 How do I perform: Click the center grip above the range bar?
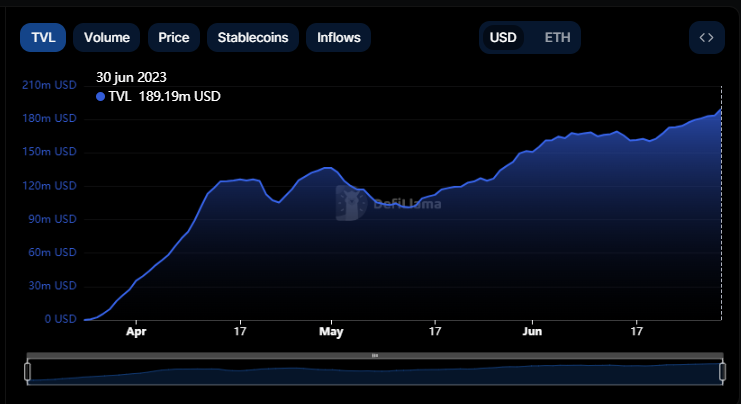[375, 355]
